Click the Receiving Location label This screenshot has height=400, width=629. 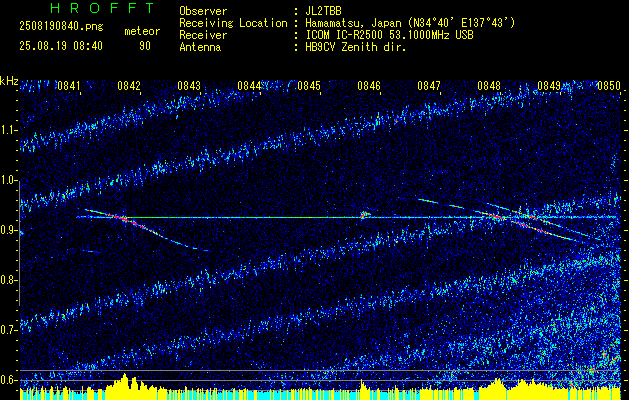[x=233, y=23]
